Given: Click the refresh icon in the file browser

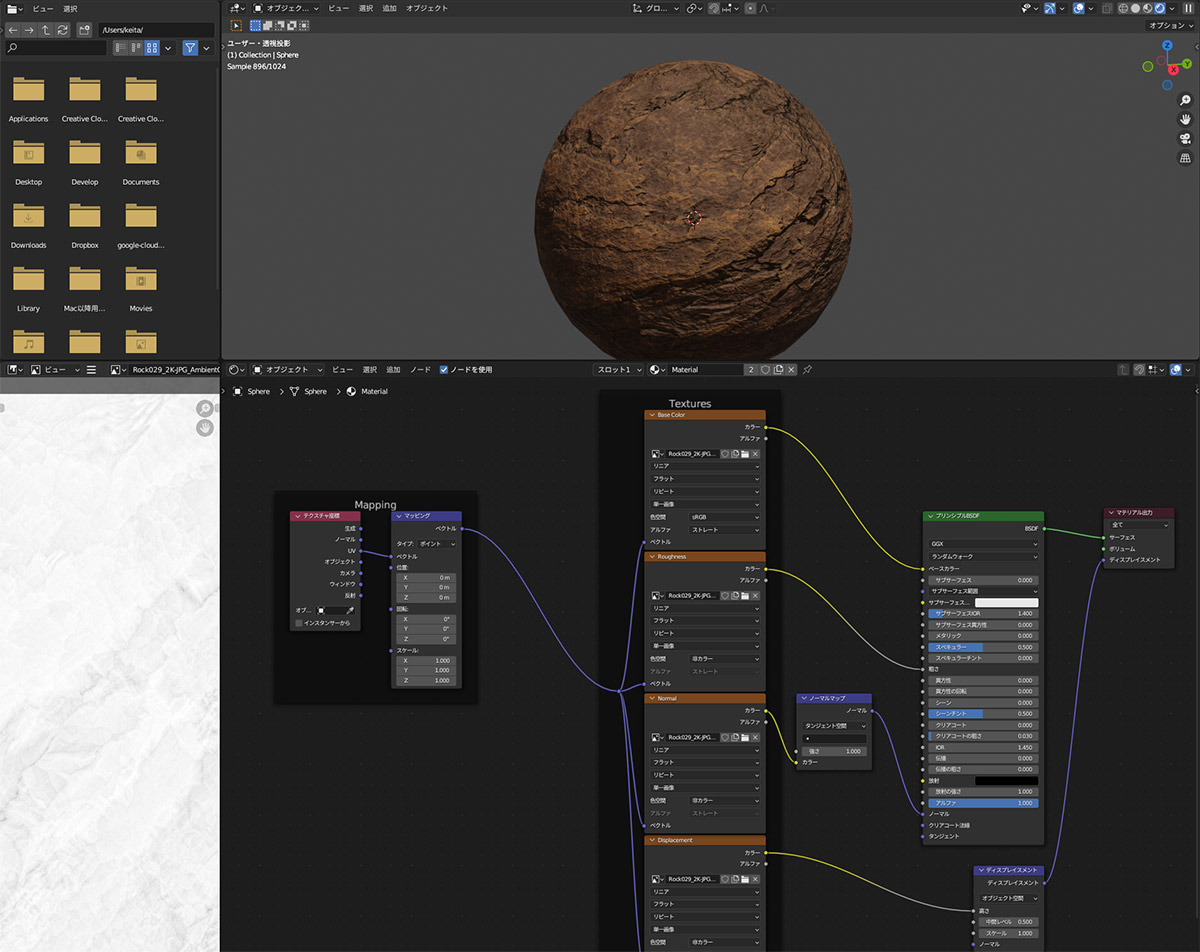Looking at the screenshot, I should point(63,30).
